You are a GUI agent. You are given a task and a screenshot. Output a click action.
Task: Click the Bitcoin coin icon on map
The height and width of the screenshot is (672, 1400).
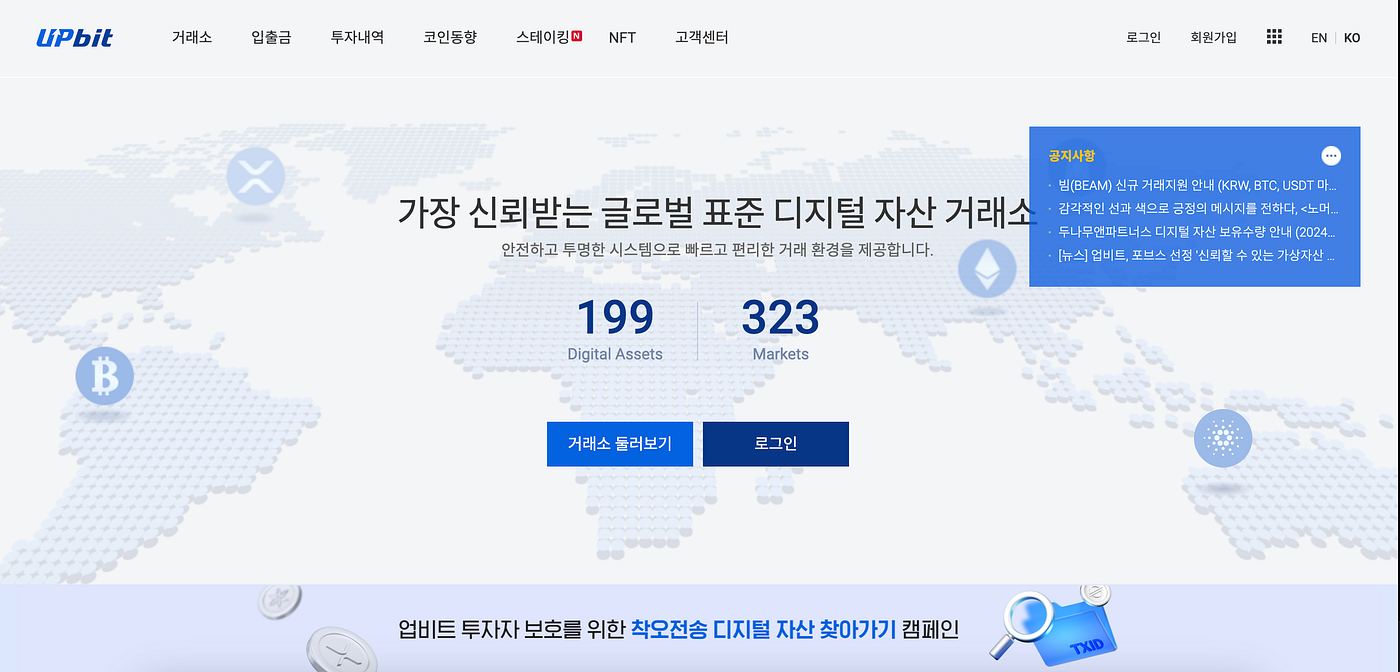[104, 377]
